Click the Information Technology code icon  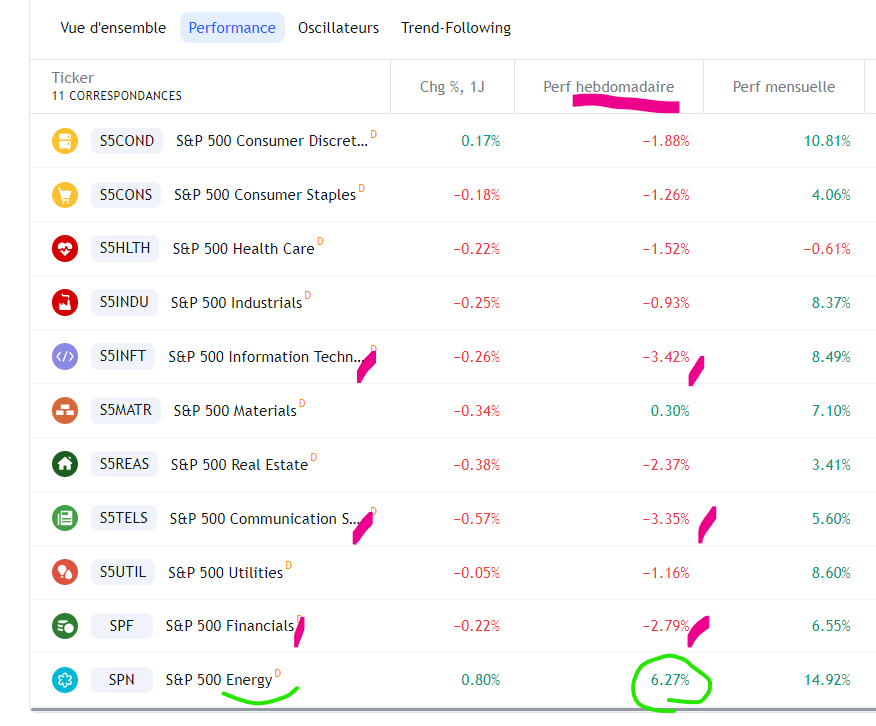coord(65,356)
